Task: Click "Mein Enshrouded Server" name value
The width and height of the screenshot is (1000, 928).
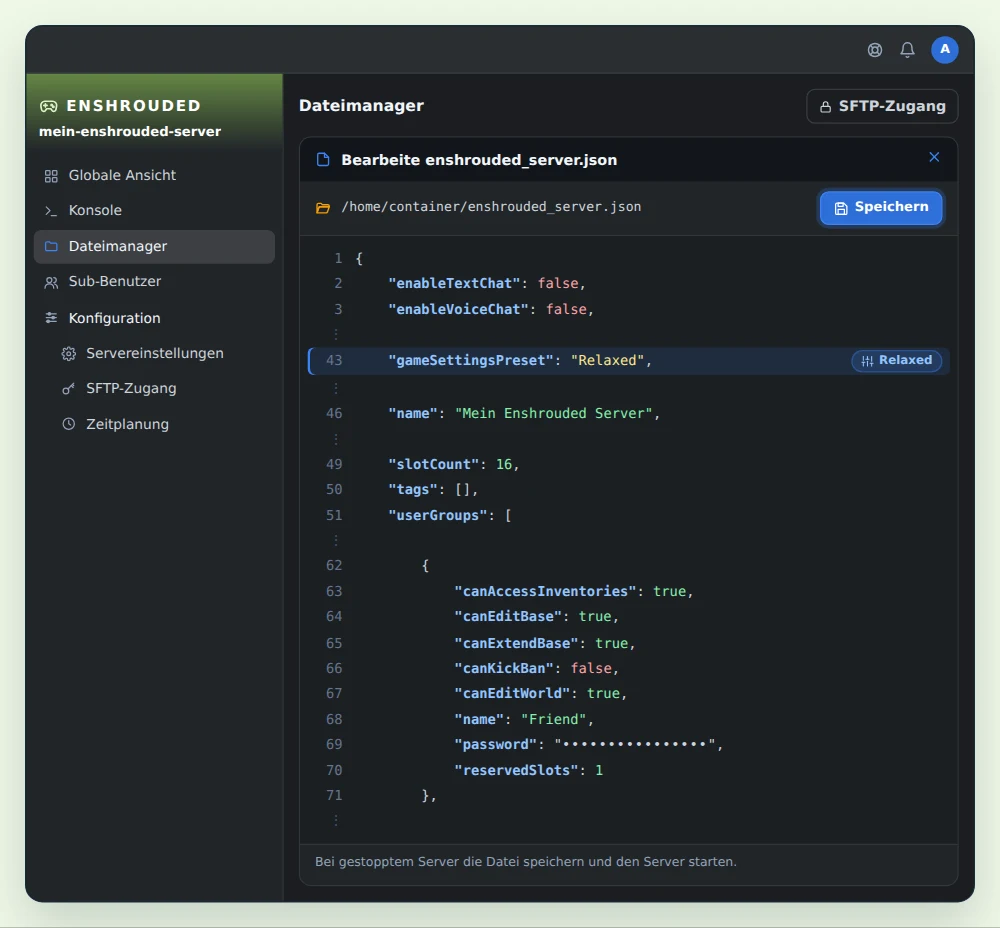Action: click(x=554, y=413)
